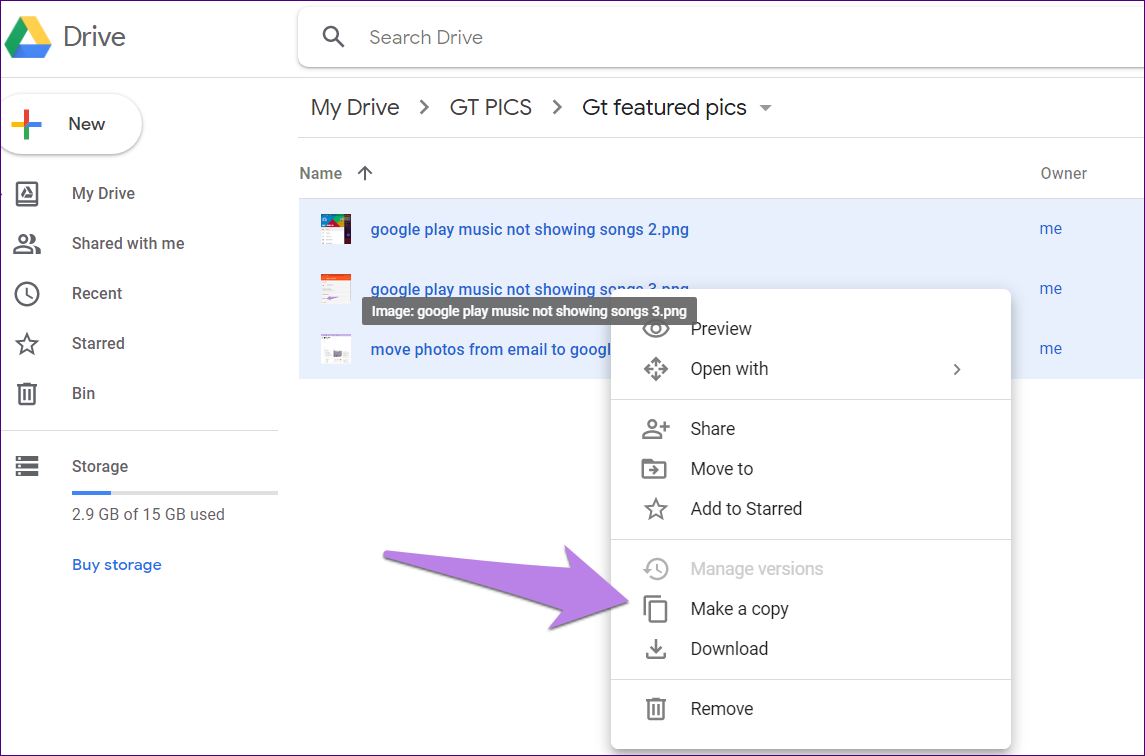Open the Bin from the sidebar
The image size is (1145, 756).
point(83,393)
